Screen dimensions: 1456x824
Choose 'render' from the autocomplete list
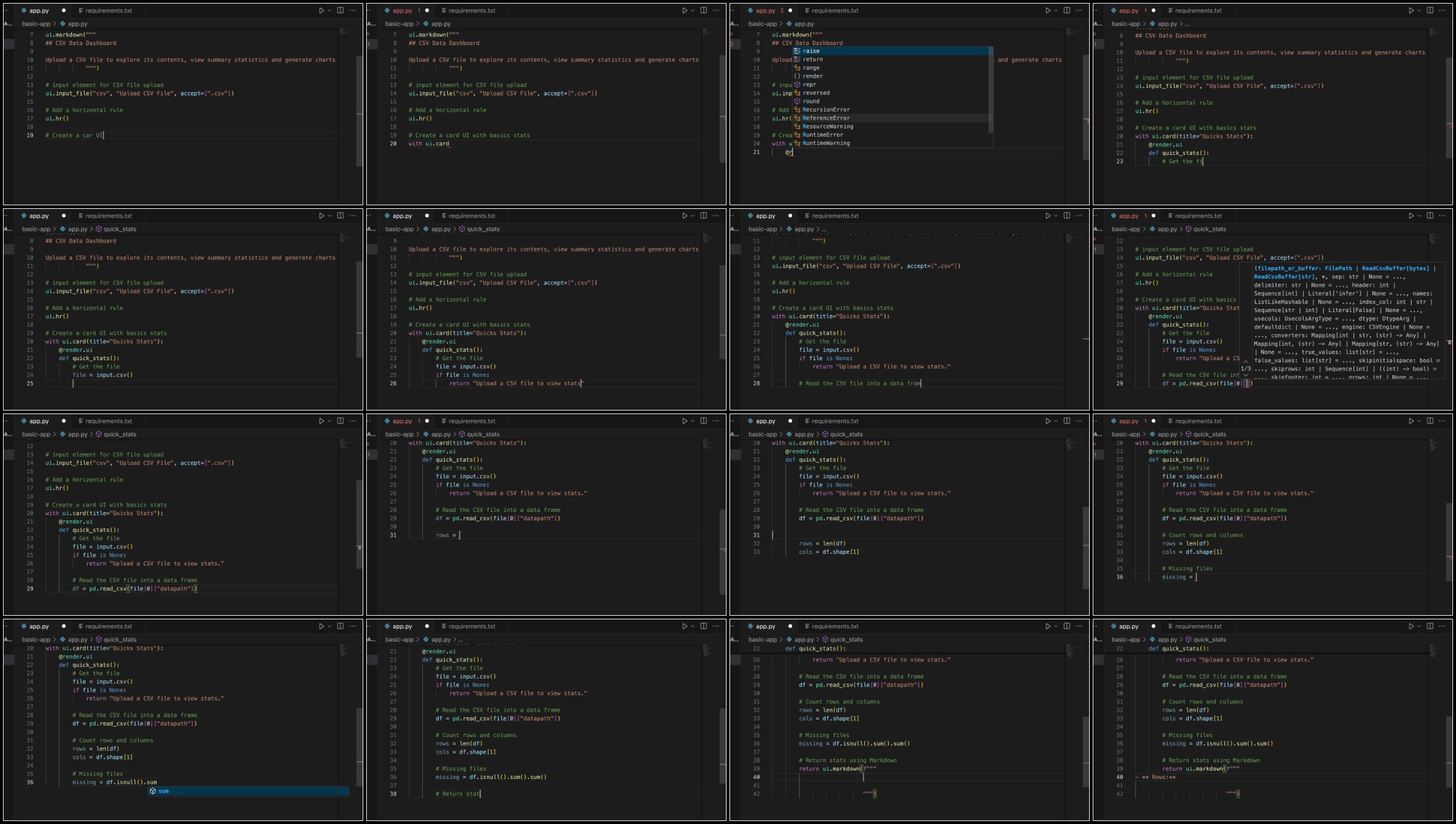pos(890,76)
